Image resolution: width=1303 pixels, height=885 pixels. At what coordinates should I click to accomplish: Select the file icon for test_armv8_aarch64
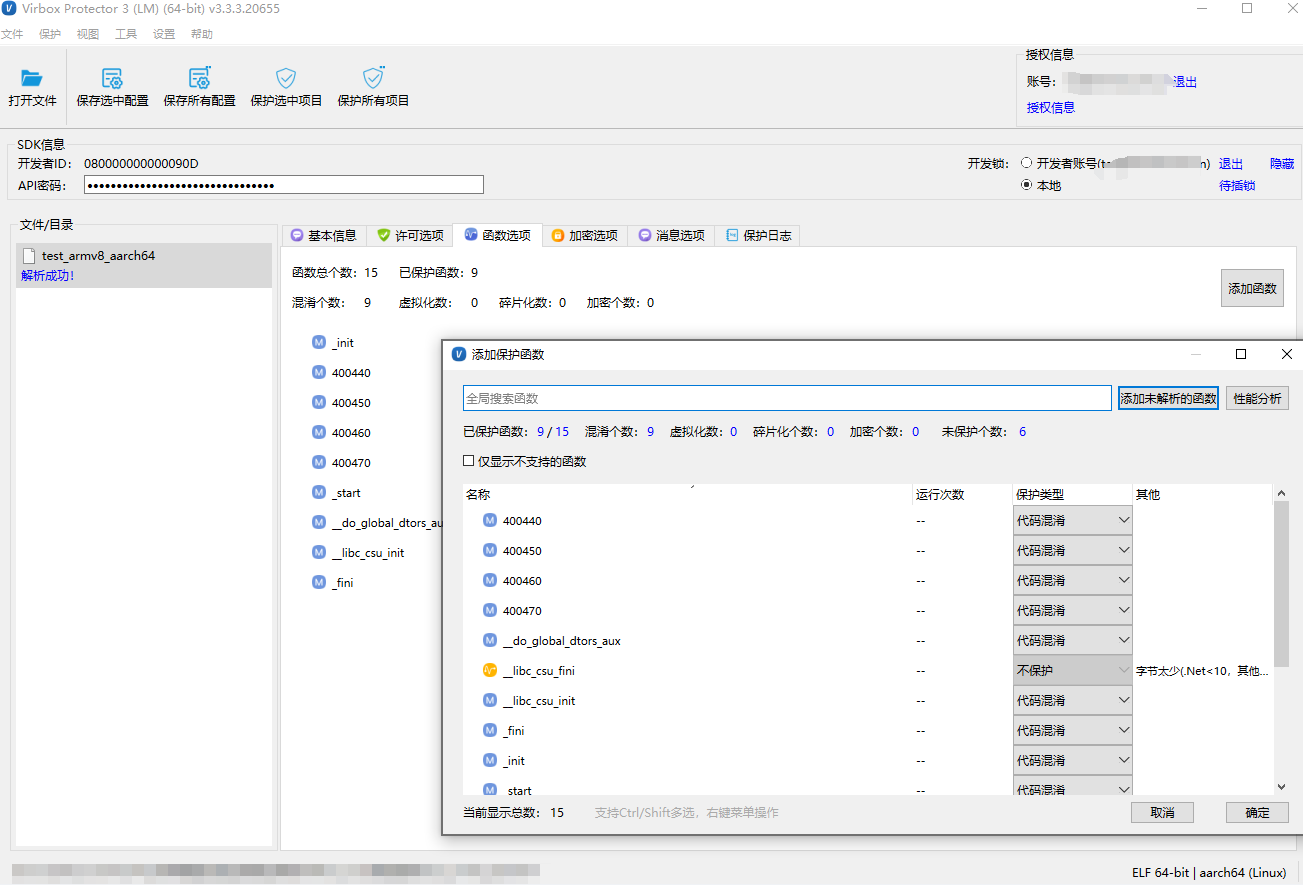tap(29, 256)
